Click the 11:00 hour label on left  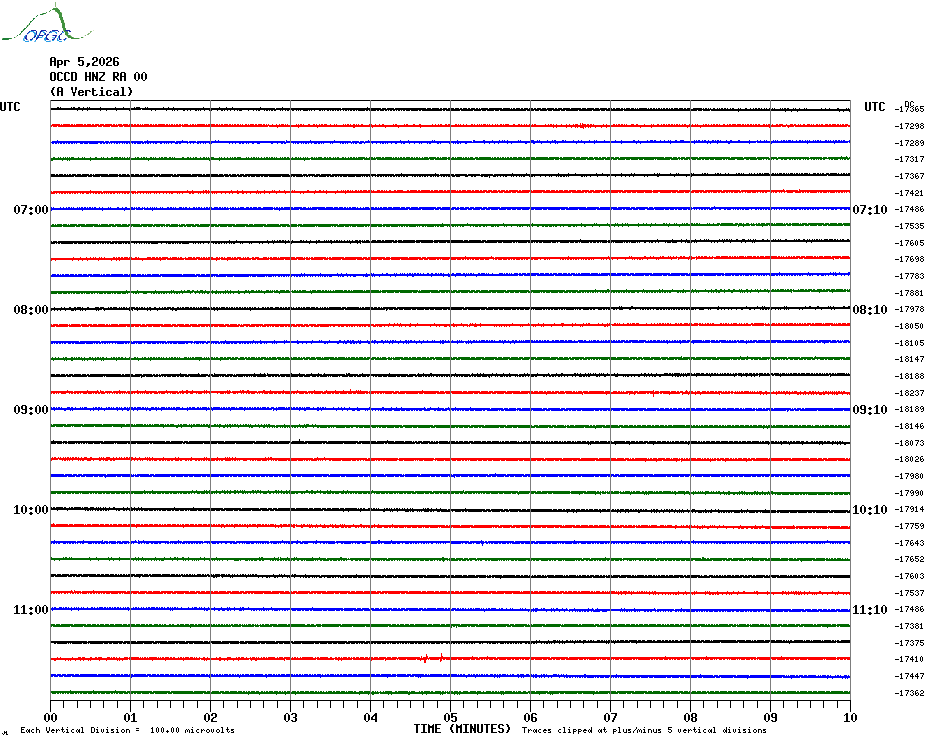click(31, 610)
